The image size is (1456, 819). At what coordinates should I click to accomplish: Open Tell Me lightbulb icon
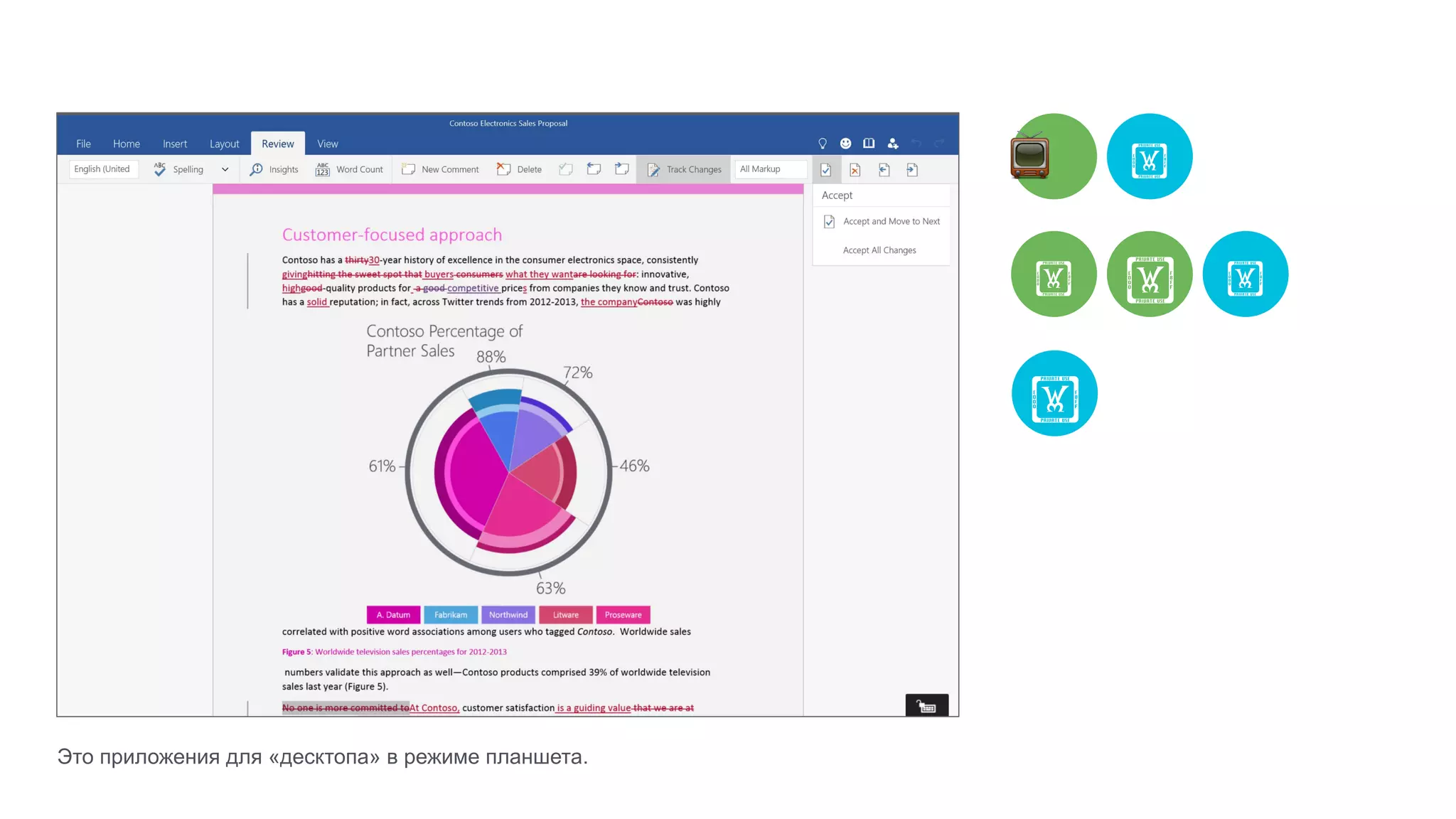click(x=823, y=144)
